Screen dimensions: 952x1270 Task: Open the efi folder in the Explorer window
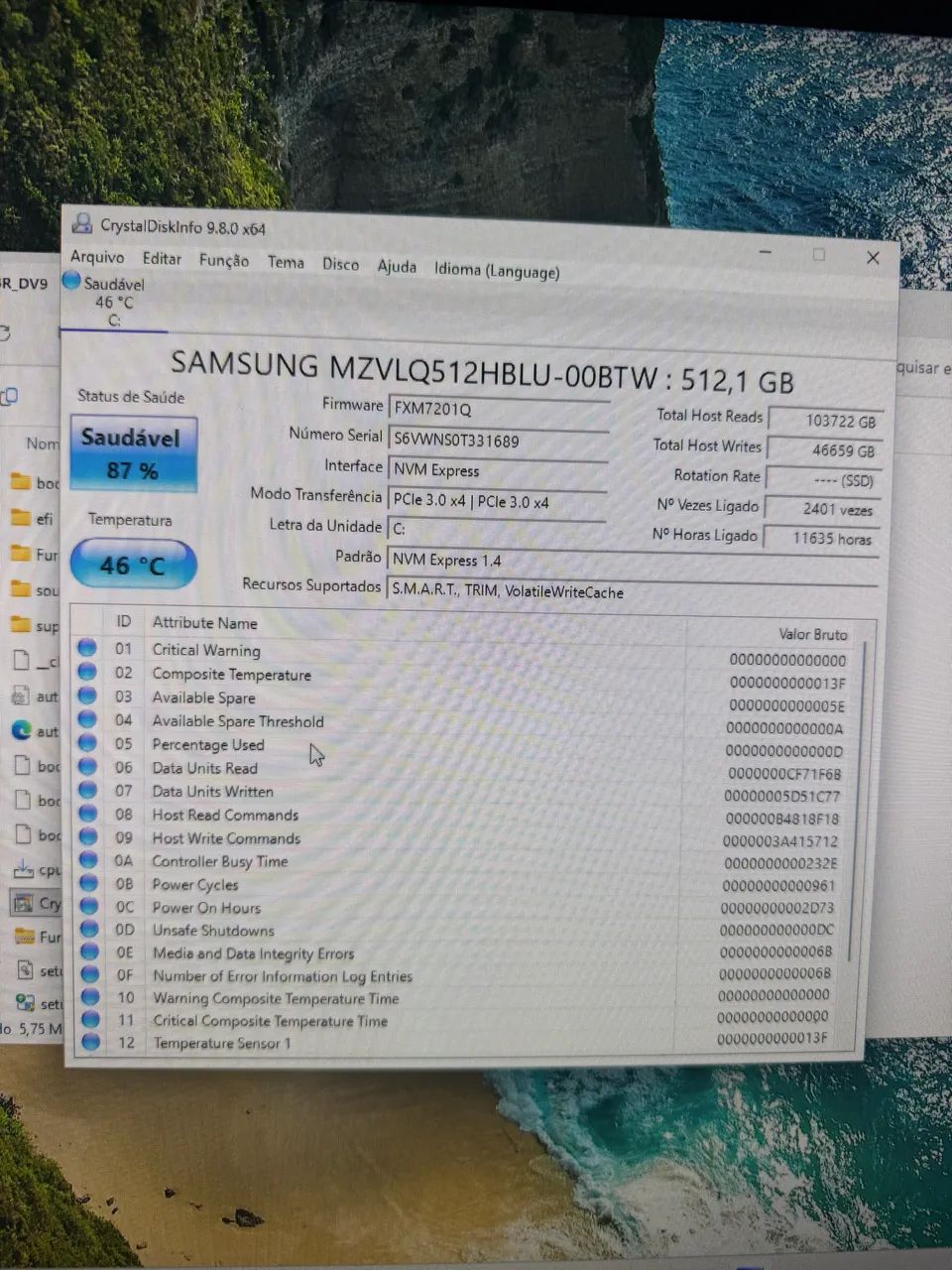click(34, 518)
